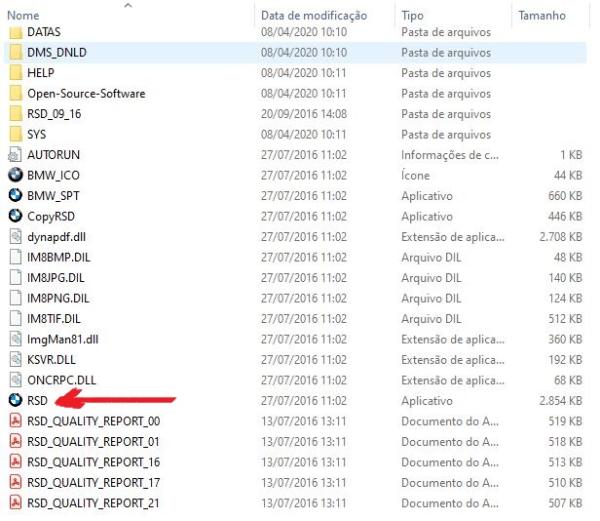Viewport: 600px width, 521px height.
Task: Select the BMW_ICO file name
Action: click(53, 175)
